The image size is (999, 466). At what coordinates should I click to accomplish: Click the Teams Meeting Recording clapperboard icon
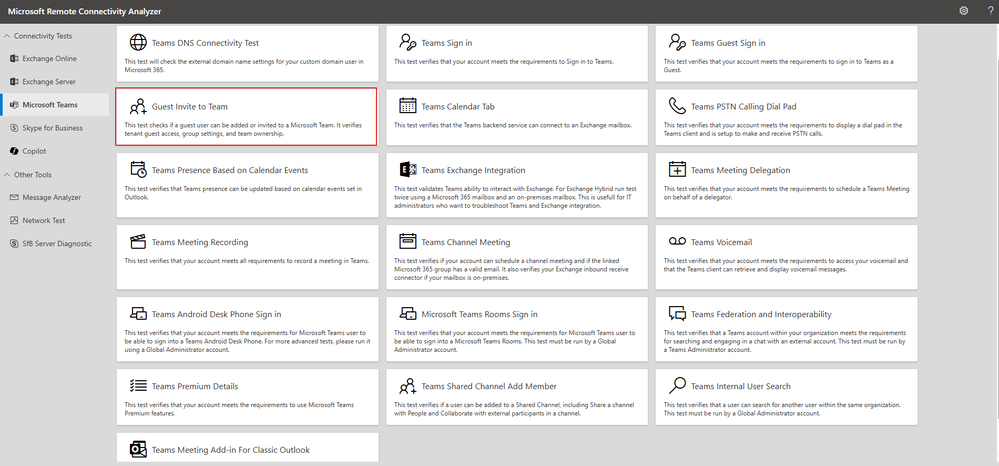(138, 242)
